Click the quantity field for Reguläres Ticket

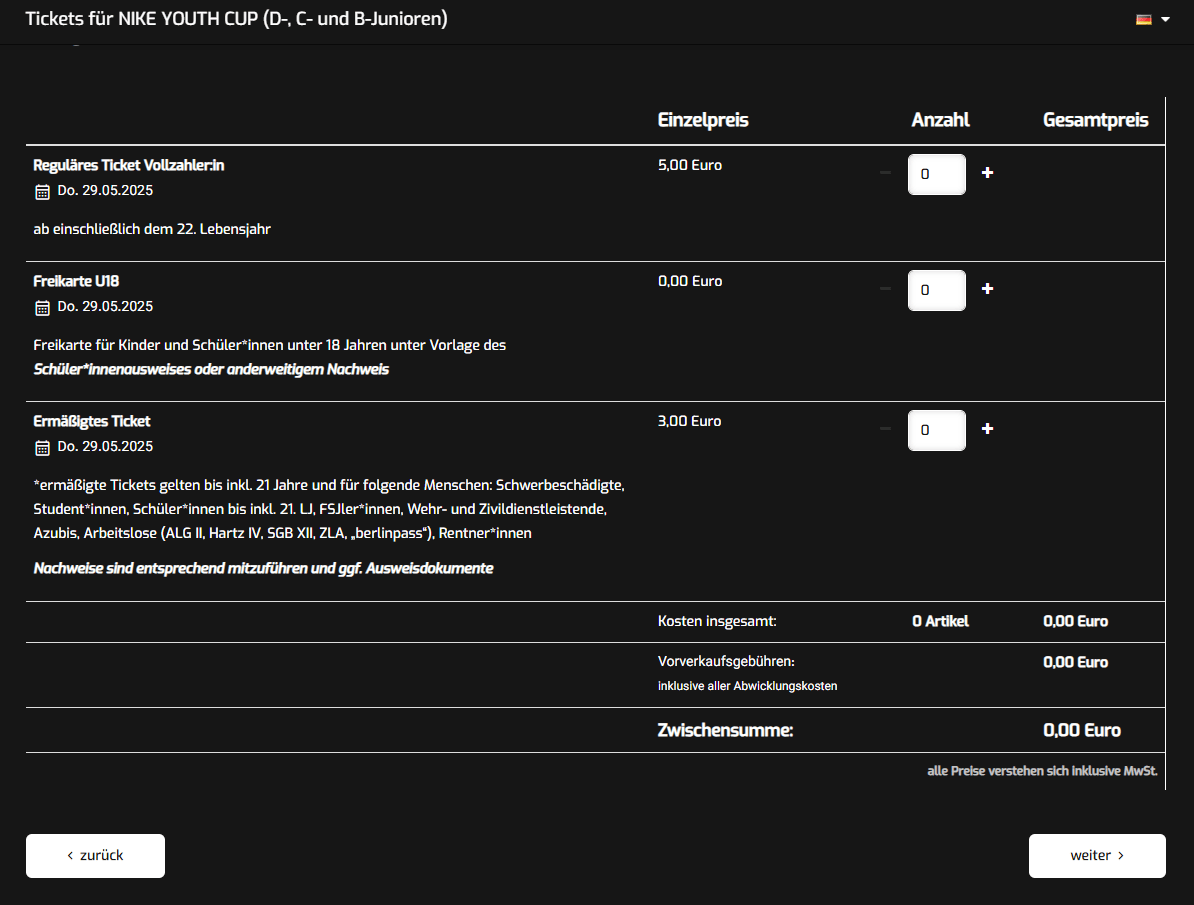[x=937, y=174]
